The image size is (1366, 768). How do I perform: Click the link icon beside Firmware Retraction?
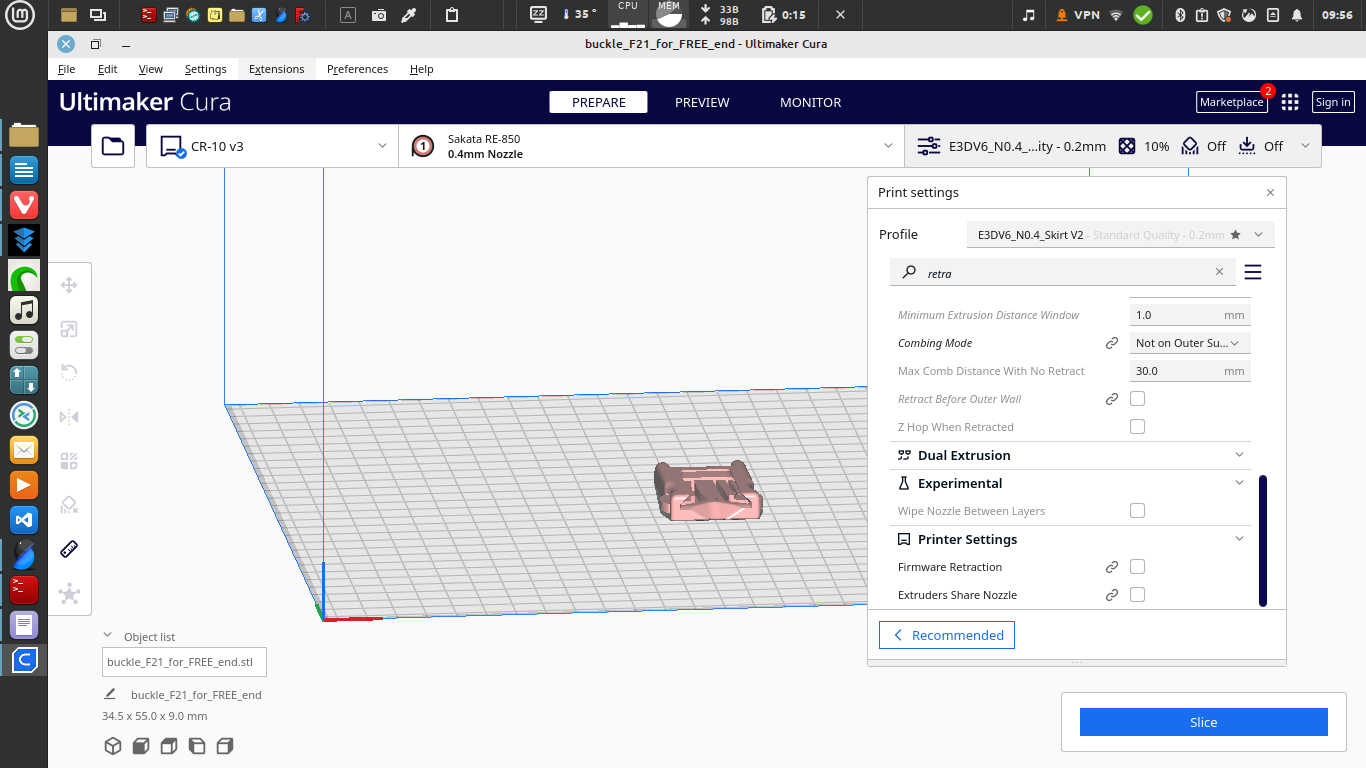1111,567
